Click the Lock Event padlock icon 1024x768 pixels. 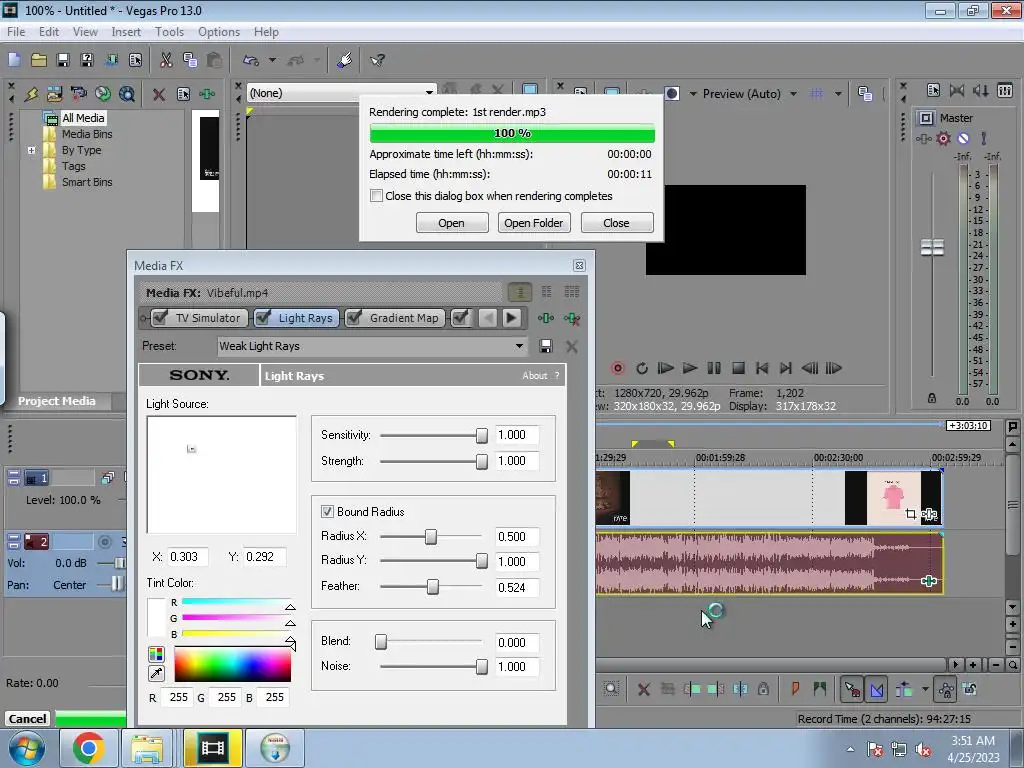pos(763,689)
